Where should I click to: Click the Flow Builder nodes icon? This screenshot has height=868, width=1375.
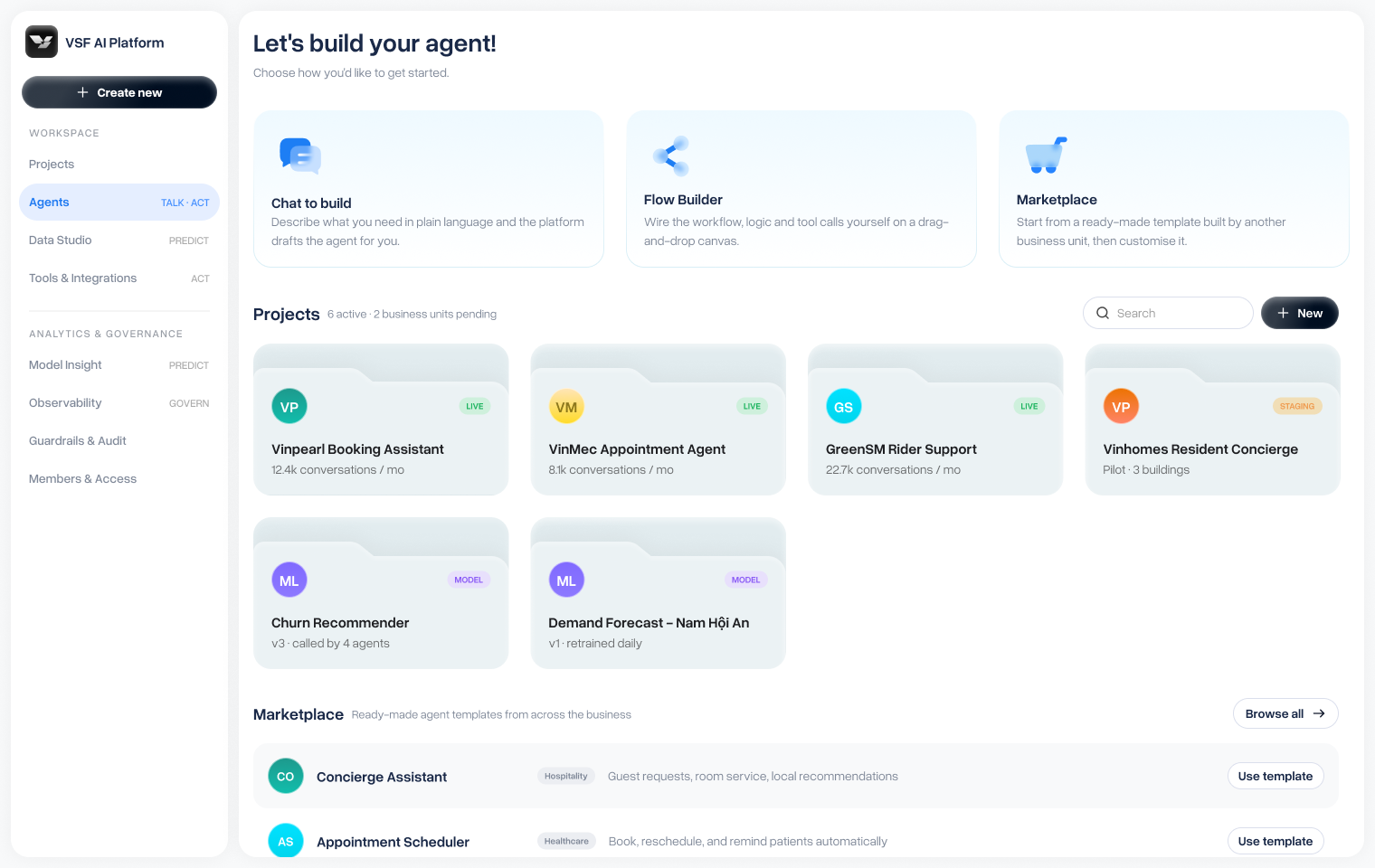coord(671,156)
